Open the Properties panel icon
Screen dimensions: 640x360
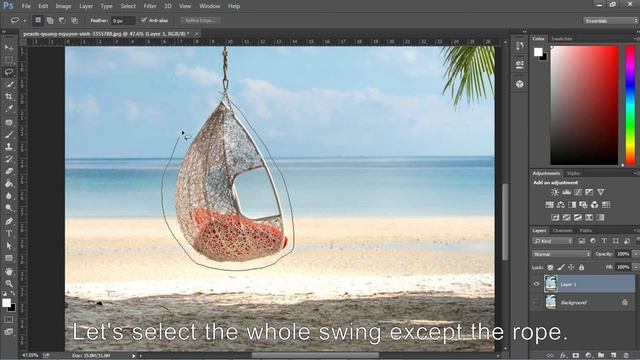tap(520, 64)
